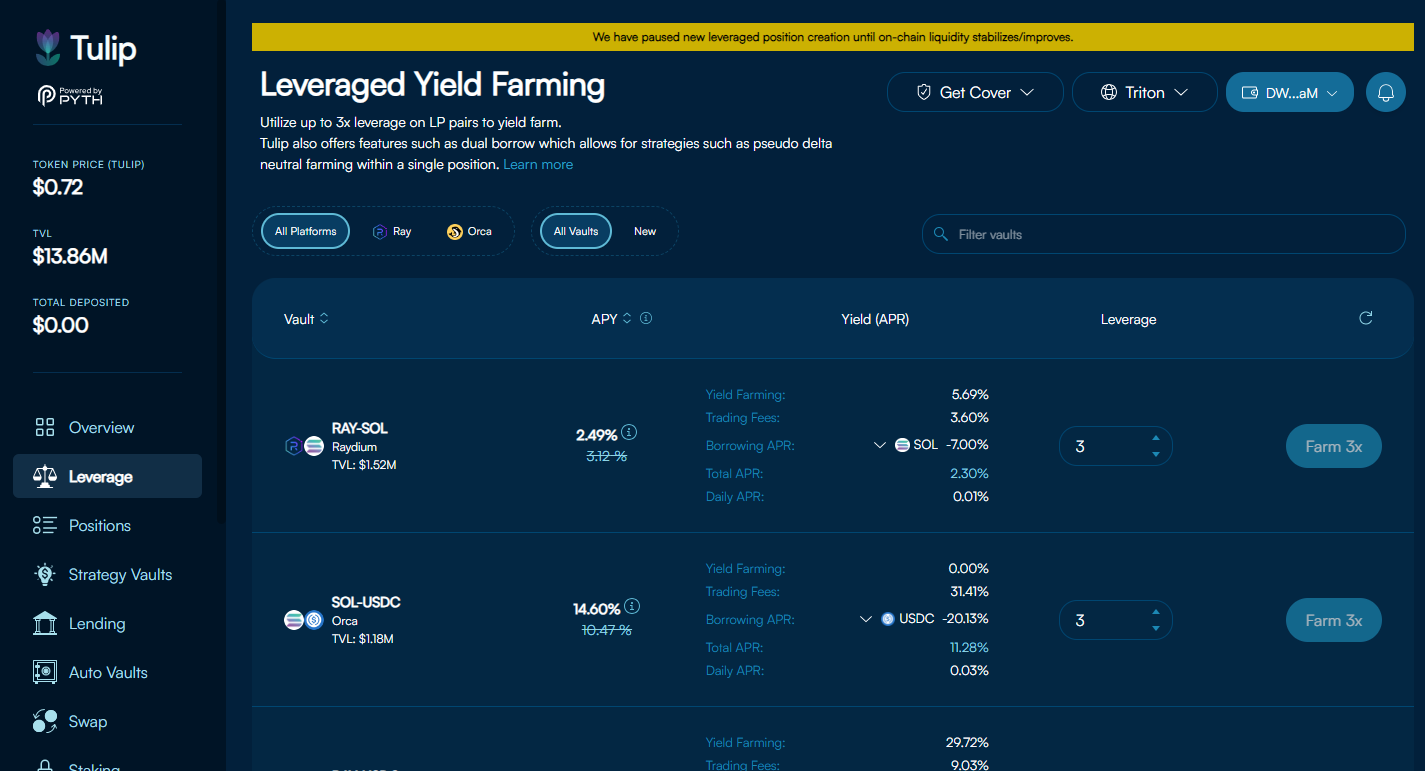Screen dimensions: 1425x771
Task: Click the RAY-SOL token pair icons
Action: 304,446
